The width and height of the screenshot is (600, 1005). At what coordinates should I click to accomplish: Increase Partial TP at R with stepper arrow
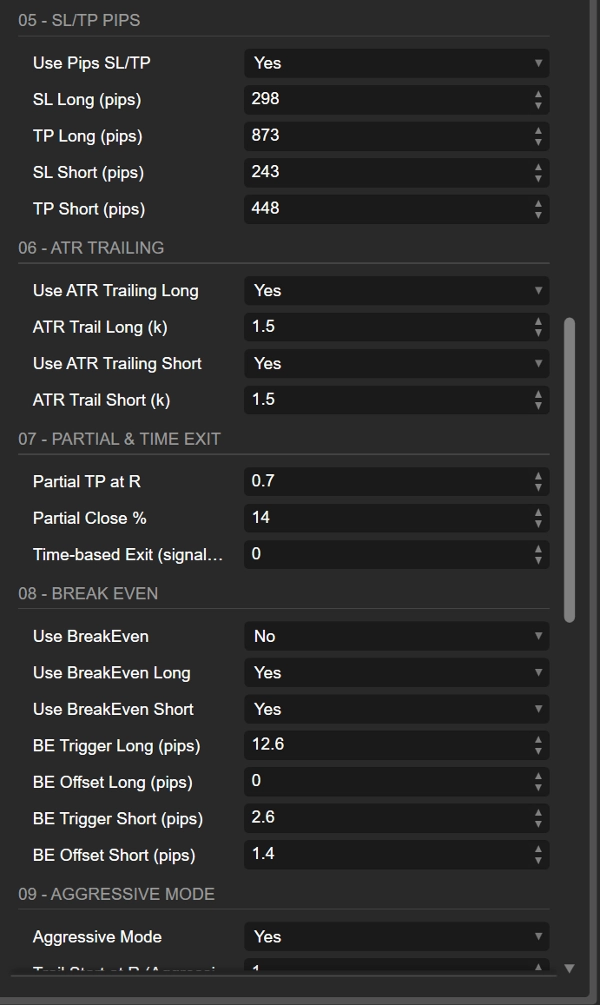pos(536,477)
